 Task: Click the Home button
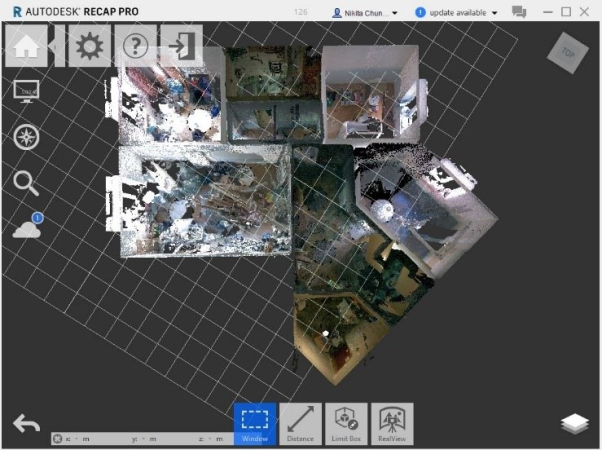27,47
